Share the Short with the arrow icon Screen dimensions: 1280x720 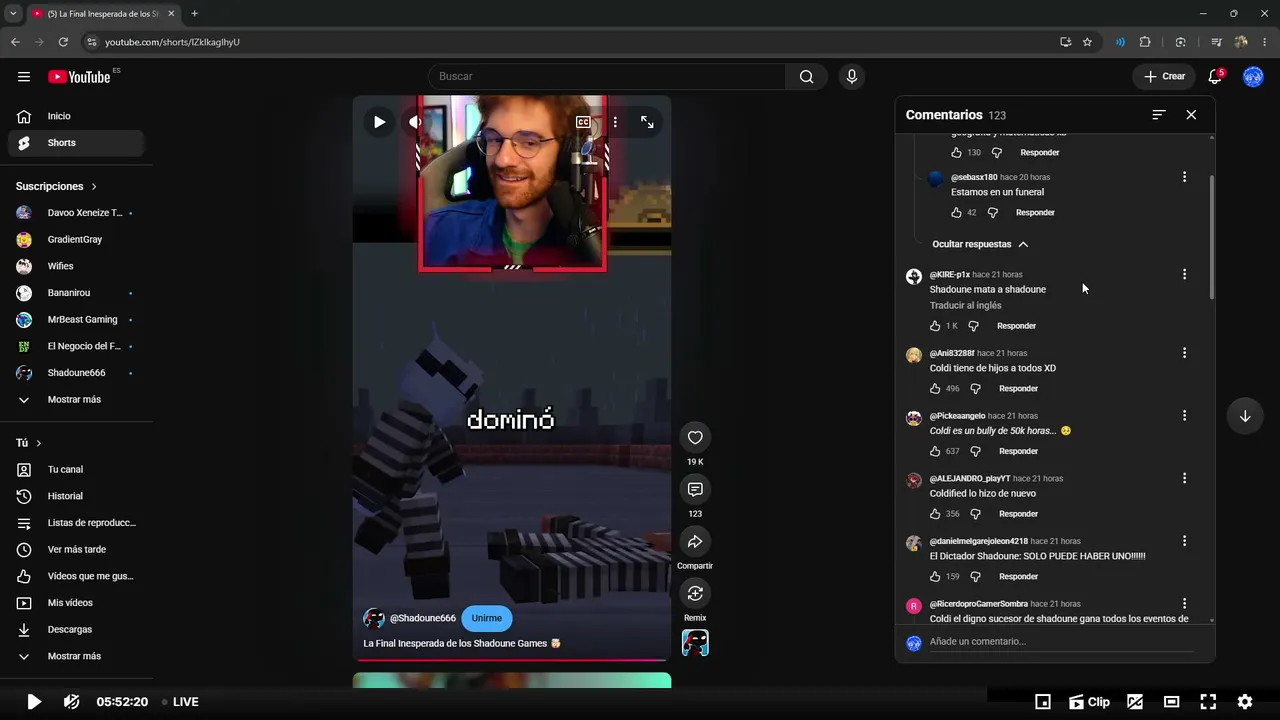(x=695, y=541)
